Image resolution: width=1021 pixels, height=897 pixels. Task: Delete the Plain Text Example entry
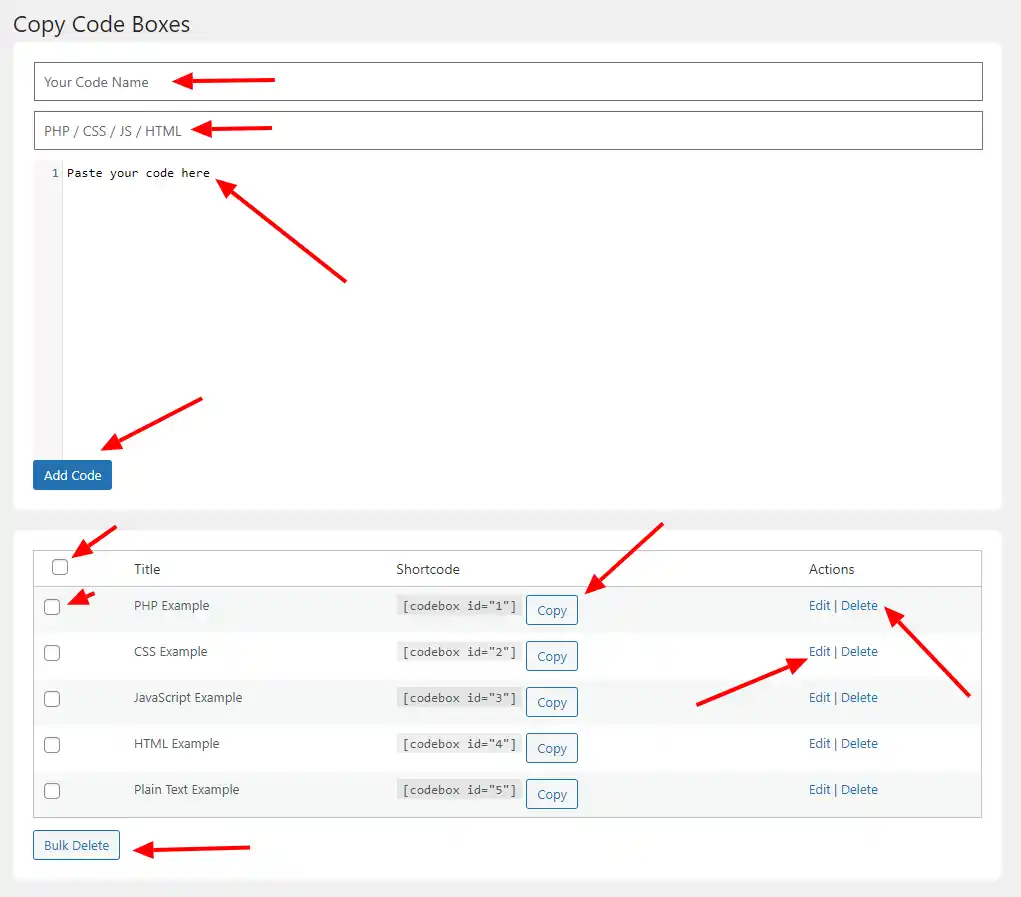859,789
